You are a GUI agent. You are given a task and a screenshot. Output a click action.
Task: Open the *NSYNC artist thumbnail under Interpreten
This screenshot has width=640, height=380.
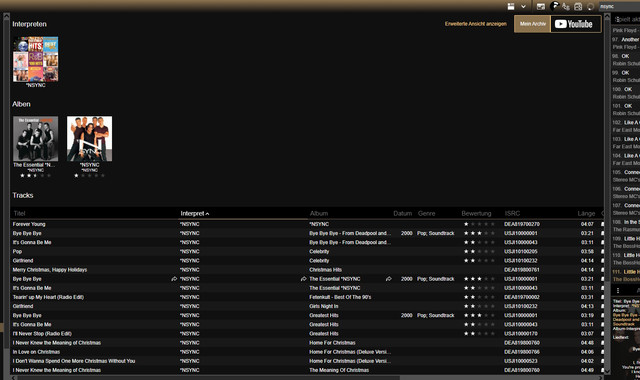(x=36, y=59)
